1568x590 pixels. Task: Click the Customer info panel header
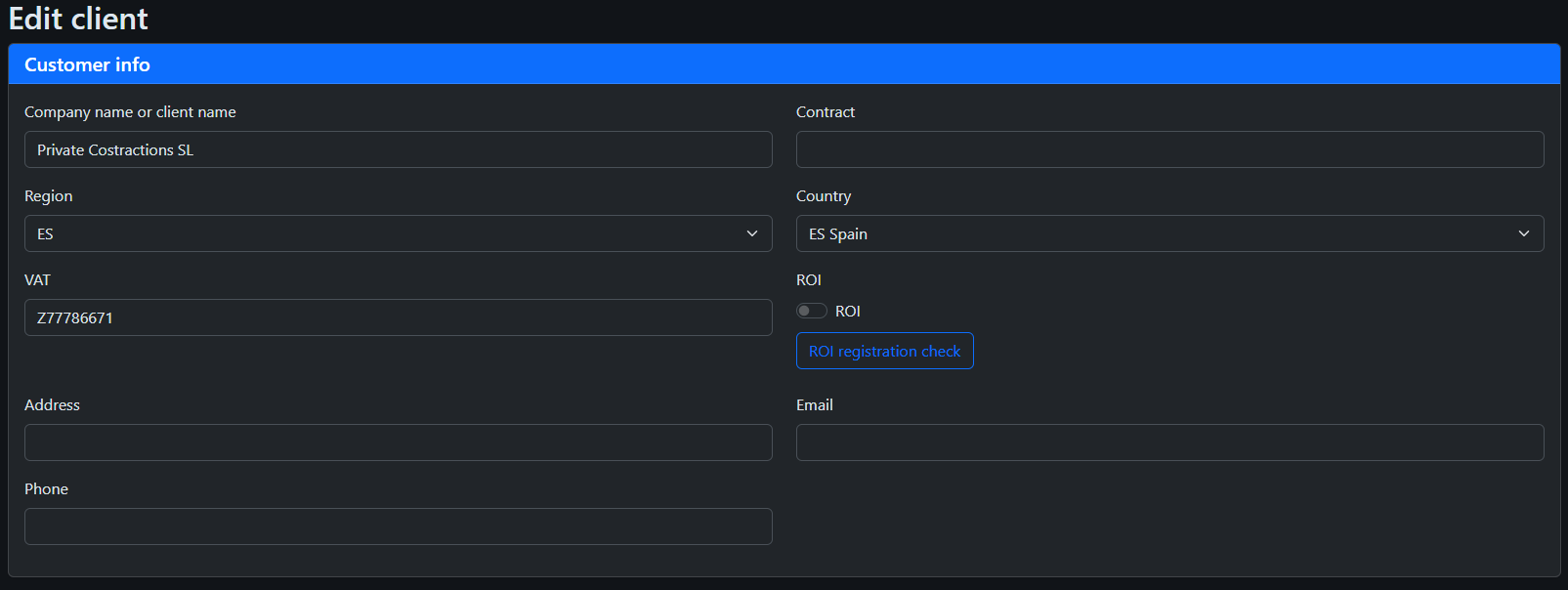click(784, 64)
